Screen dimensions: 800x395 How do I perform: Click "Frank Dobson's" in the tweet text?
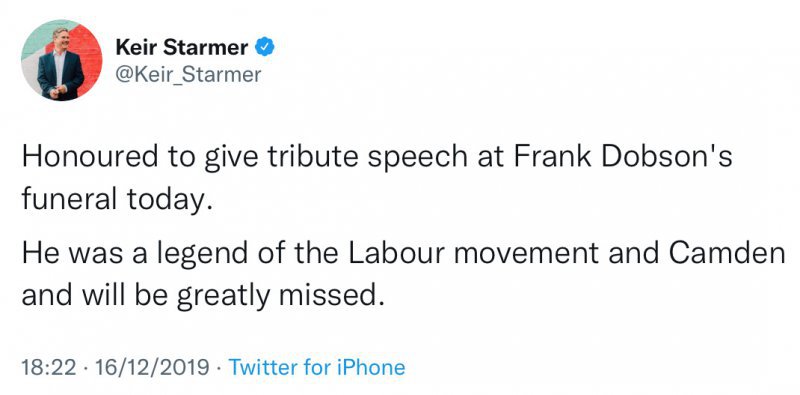pos(623,158)
